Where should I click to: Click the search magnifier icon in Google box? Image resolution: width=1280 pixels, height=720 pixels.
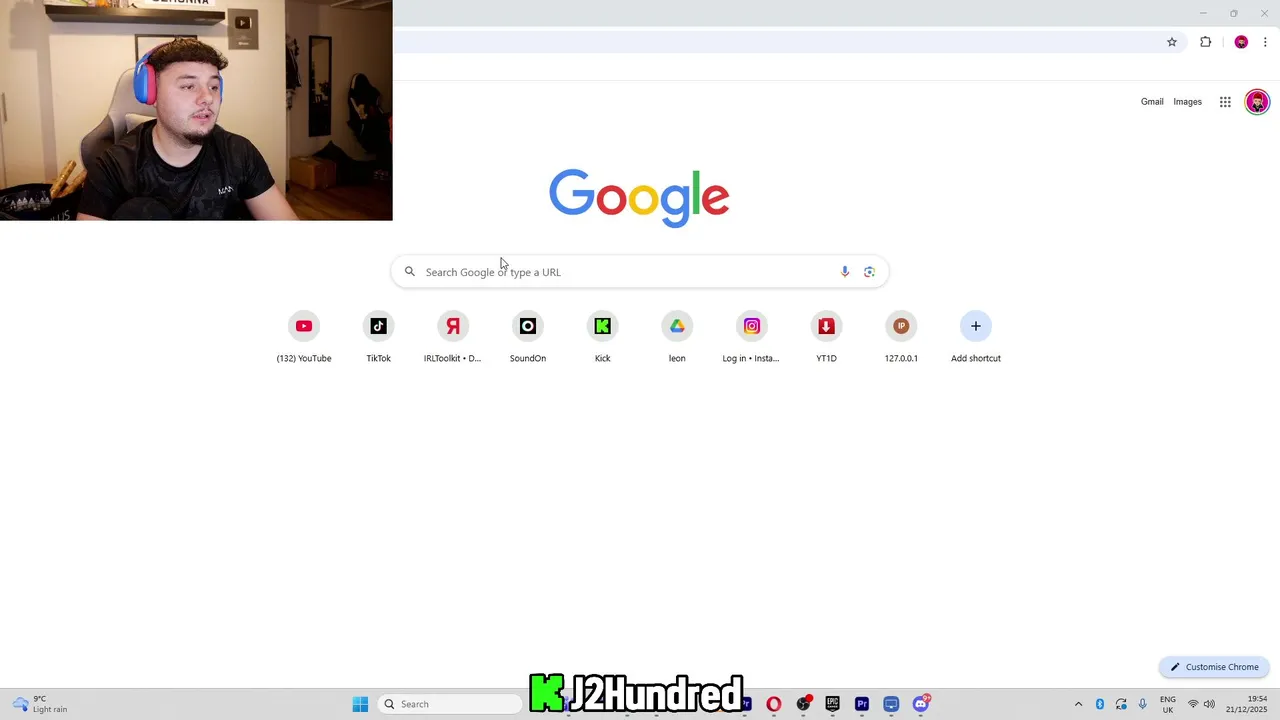tap(410, 272)
